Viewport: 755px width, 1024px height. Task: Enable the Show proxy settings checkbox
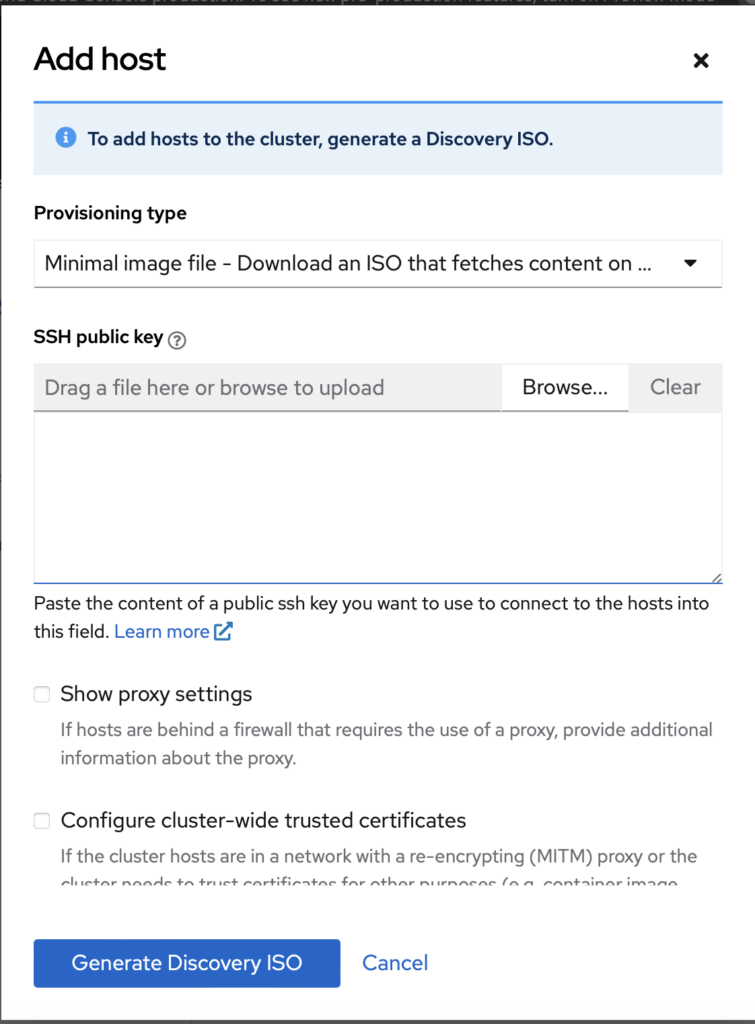[42, 694]
